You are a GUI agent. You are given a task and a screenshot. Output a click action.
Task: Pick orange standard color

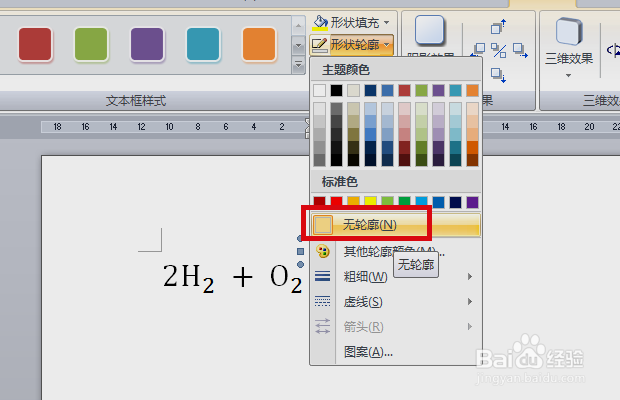pos(353,201)
